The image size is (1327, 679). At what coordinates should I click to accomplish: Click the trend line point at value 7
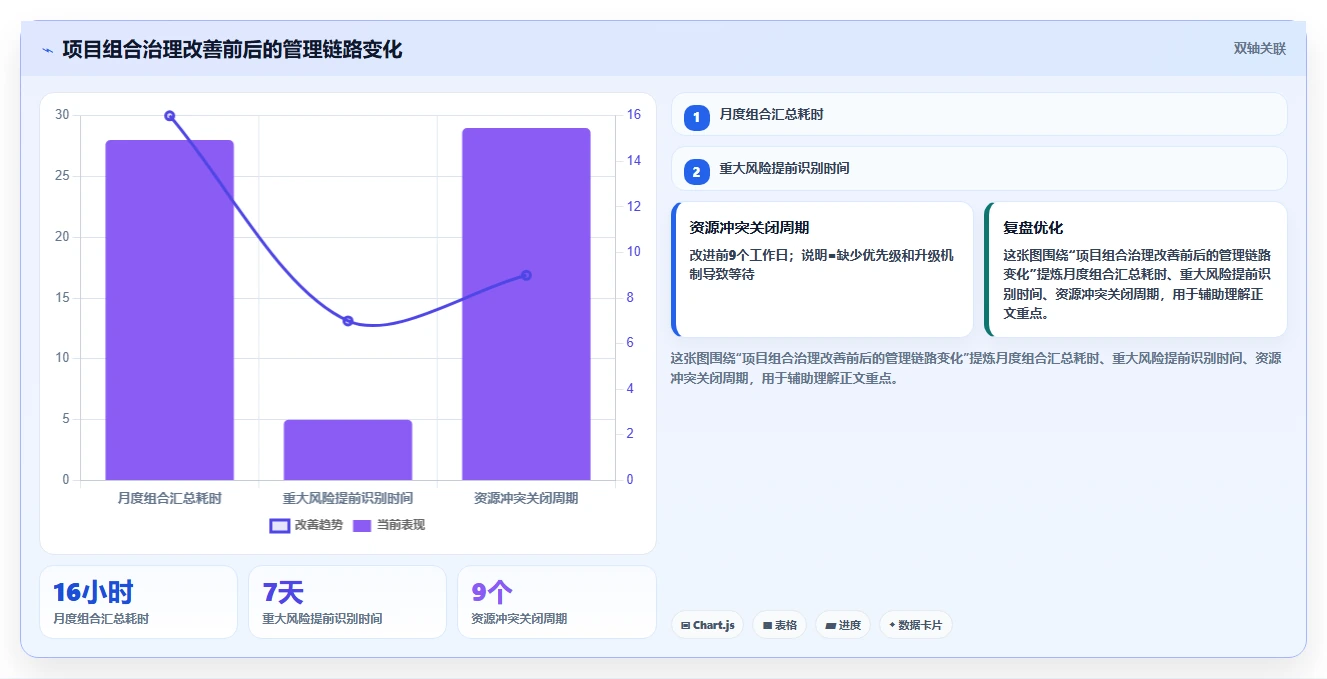click(x=348, y=321)
